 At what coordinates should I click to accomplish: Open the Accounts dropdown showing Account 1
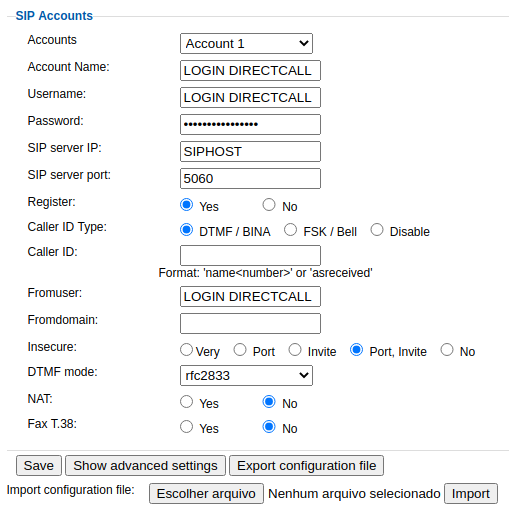pos(246,43)
